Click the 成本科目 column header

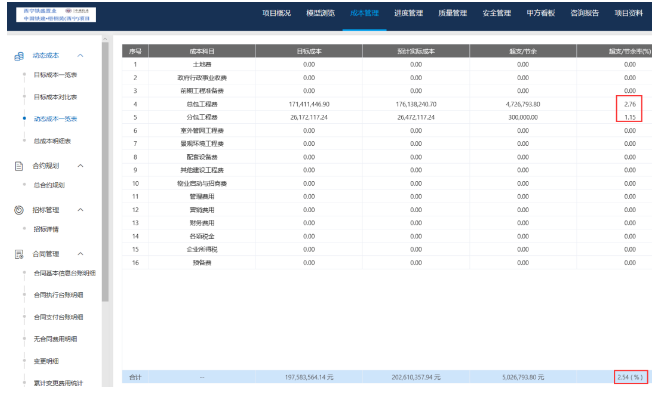point(202,51)
